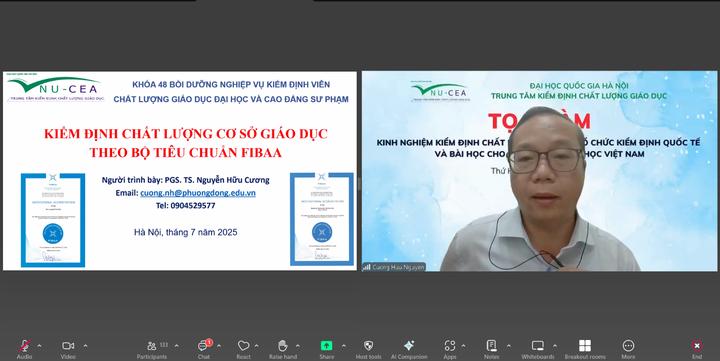The width and height of the screenshot is (720, 361).
Task: Open the Participants panel
Action: pyautogui.click(x=152, y=345)
